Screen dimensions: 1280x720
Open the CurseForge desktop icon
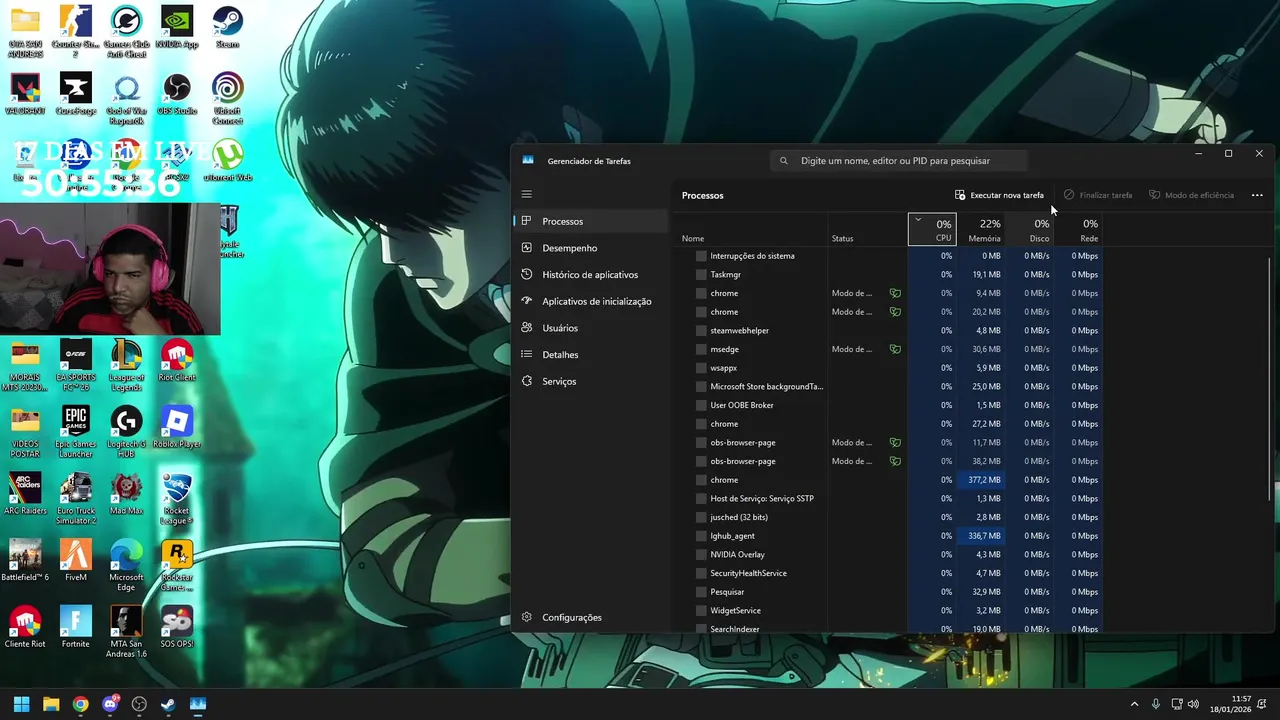(75, 95)
